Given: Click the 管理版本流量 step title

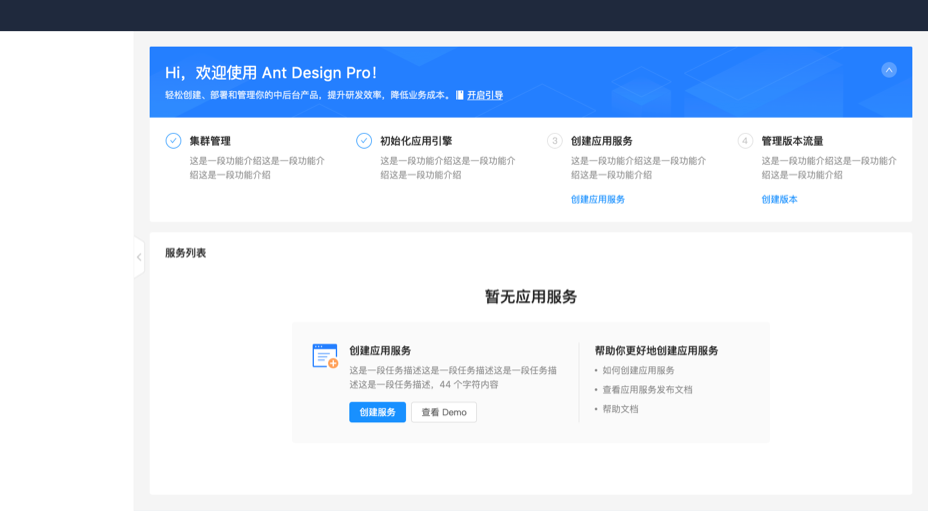Looking at the screenshot, I should [792, 141].
